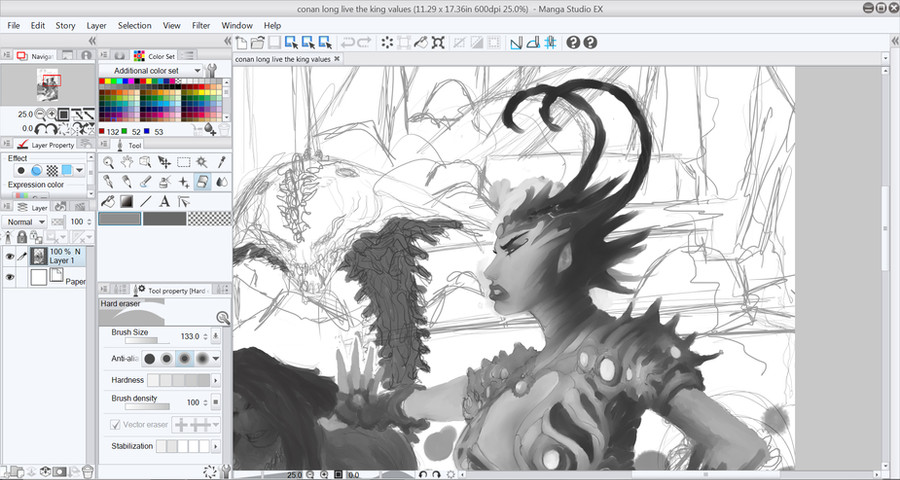Enable the Tone effect checker icon
Screen dimensions: 900x480
tap(52, 171)
